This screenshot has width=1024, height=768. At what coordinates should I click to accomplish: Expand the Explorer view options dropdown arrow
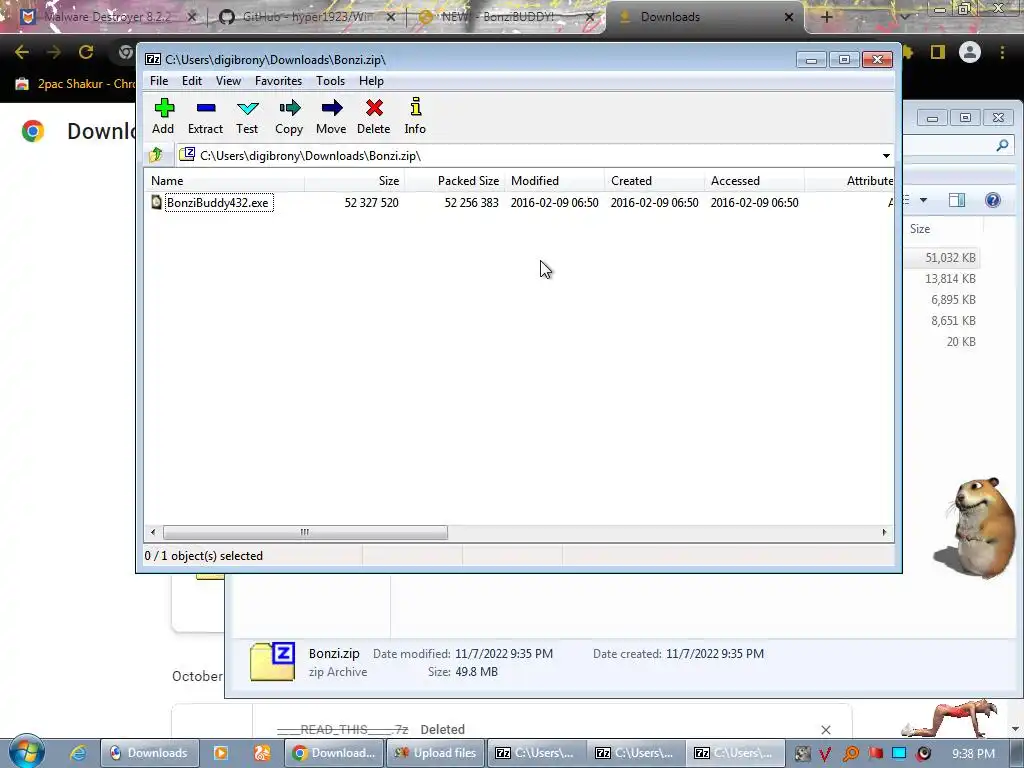[x=923, y=200]
